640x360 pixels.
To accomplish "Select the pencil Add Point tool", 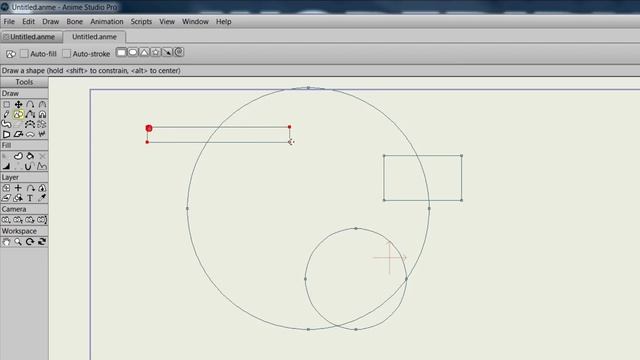I will (x=7, y=115).
